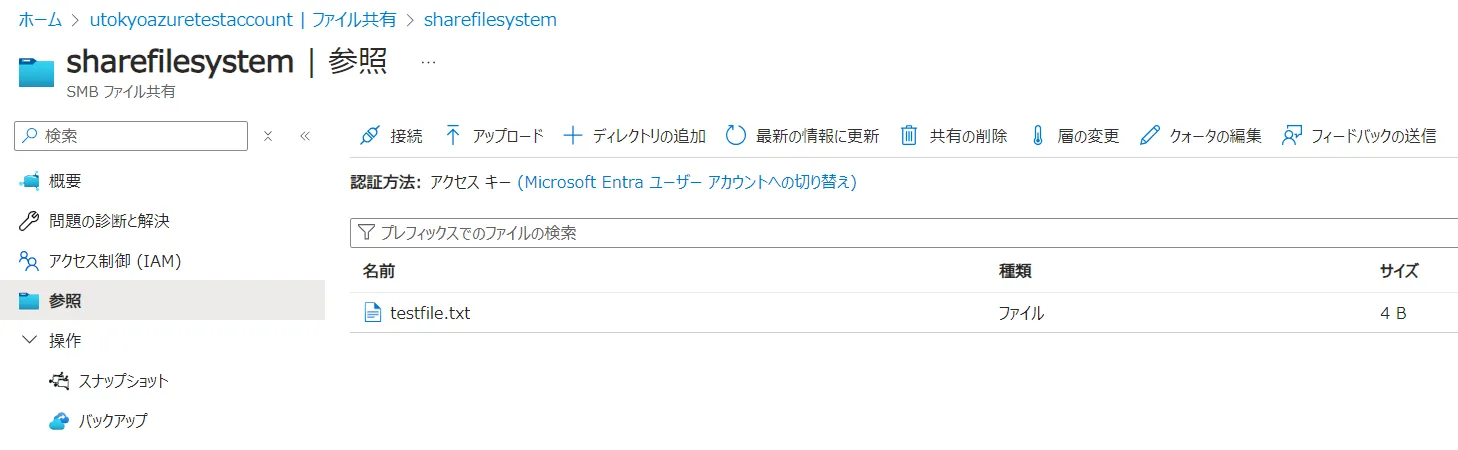This screenshot has width=1458, height=450.
Task: Click the Delete share (共有の削除) trash icon
Action: click(909, 136)
